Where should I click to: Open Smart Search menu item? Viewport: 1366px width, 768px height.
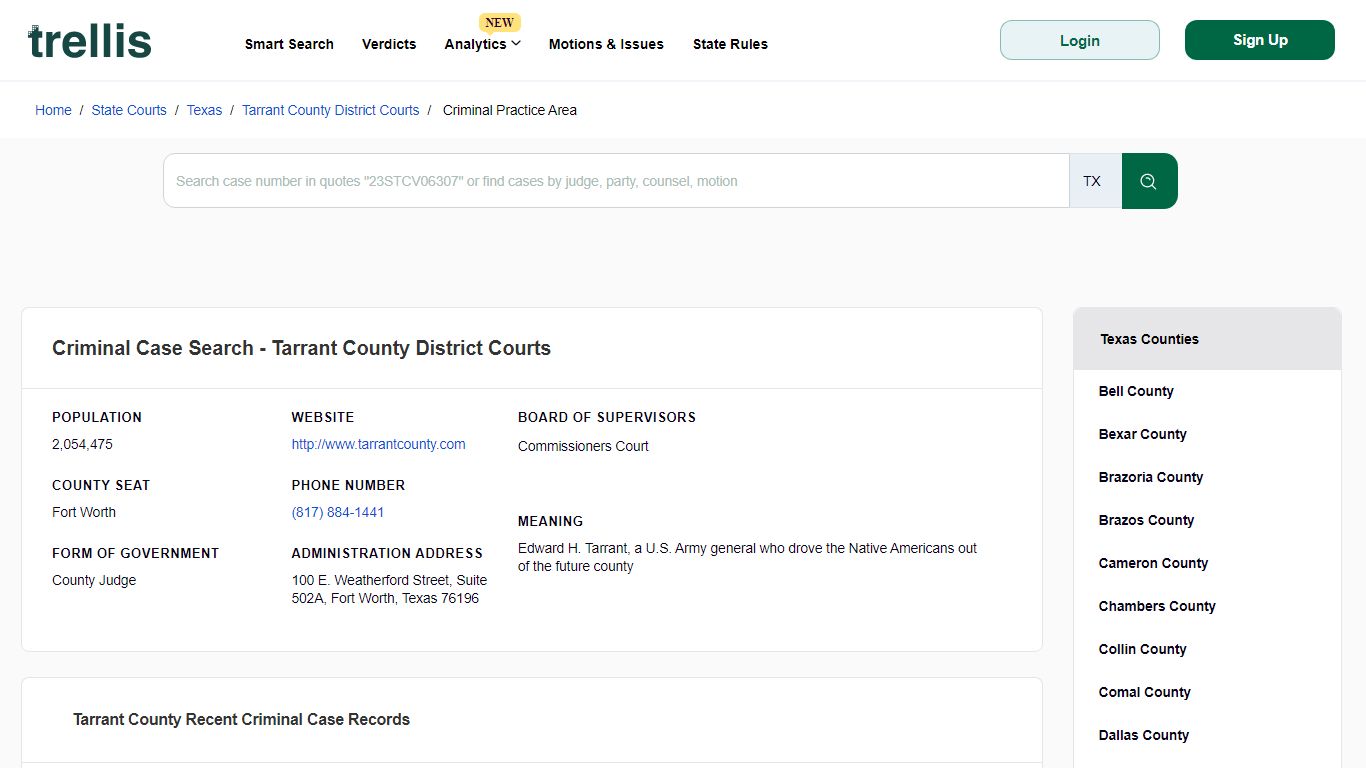[x=289, y=44]
